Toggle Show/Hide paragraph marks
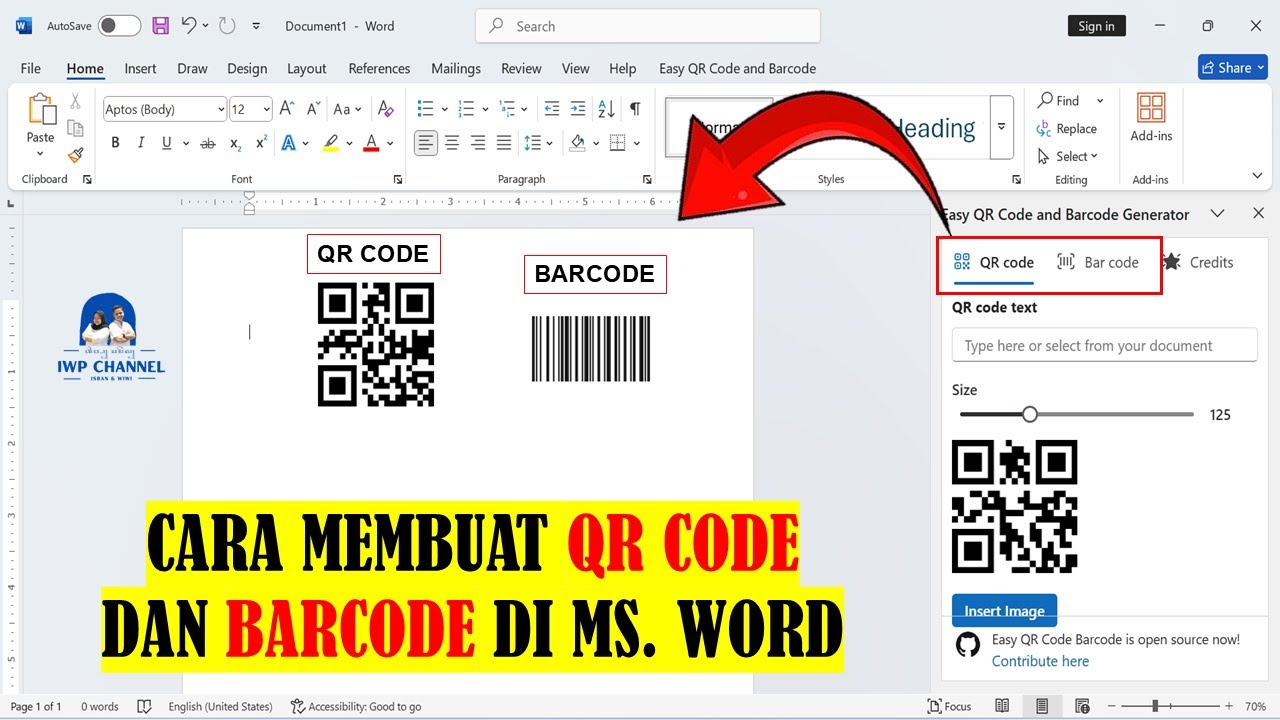Image resolution: width=1280 pixels, height=720 pixels. 635,109
